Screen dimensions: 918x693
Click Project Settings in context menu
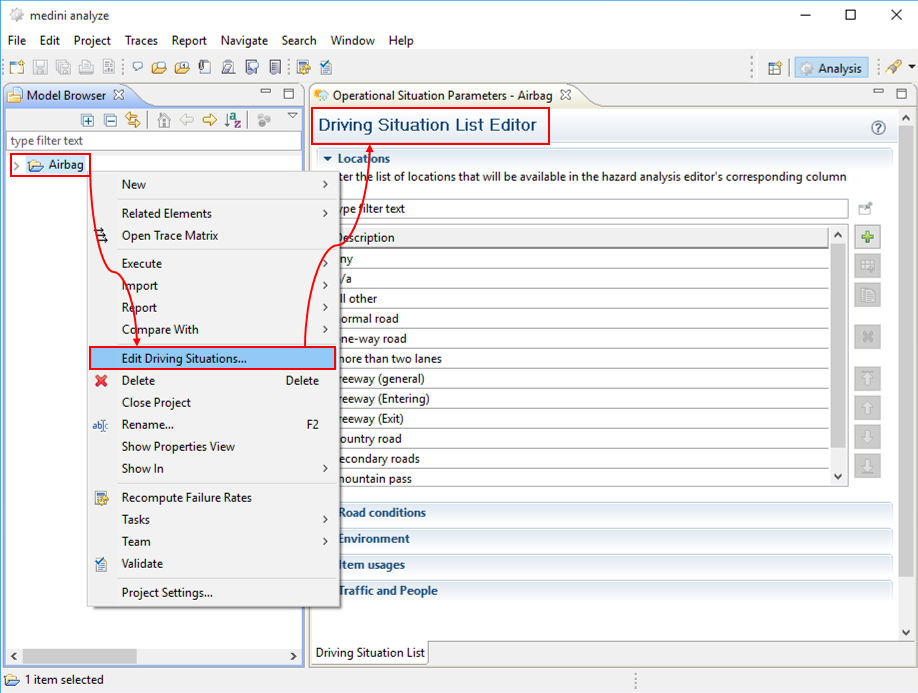pyautogui.click(x=167, y=592)
